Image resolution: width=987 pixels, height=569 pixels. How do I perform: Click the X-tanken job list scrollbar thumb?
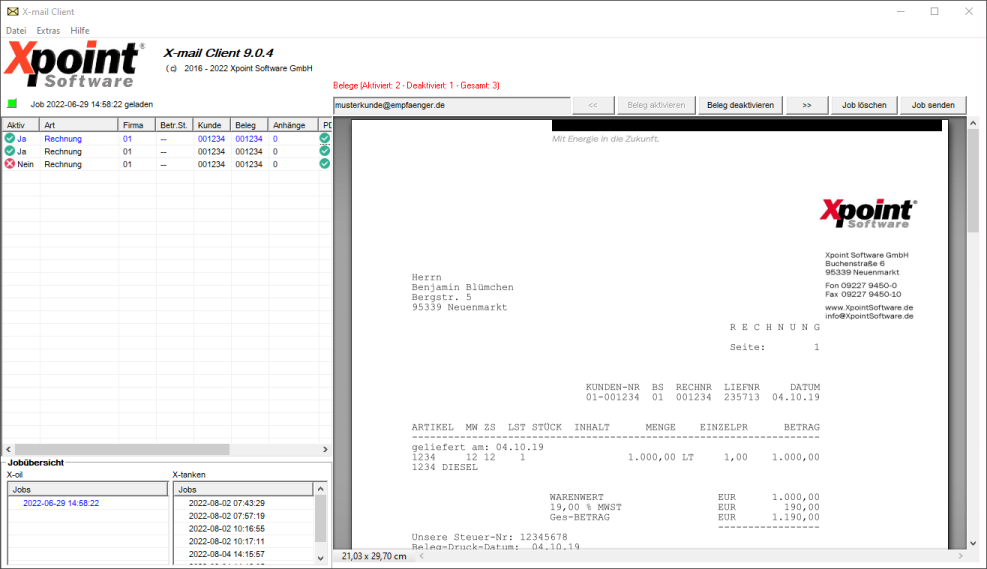click(320, 518)
